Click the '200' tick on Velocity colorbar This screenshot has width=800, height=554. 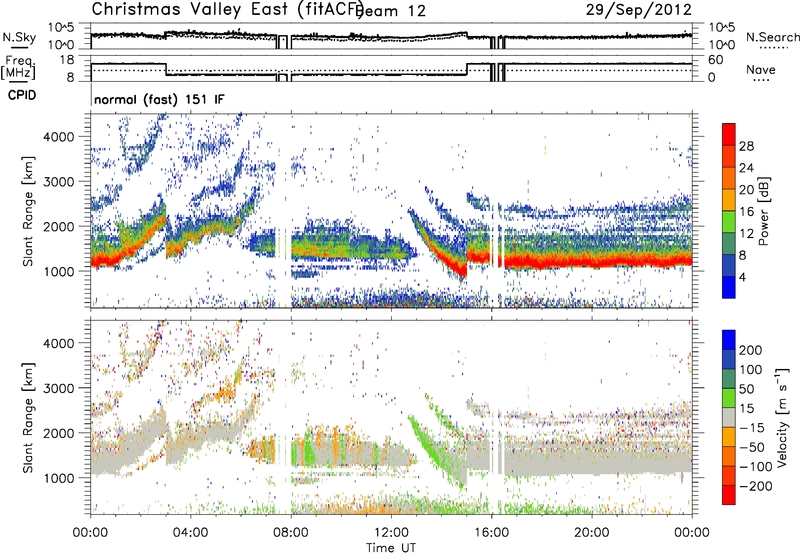(x=751, y=350)
